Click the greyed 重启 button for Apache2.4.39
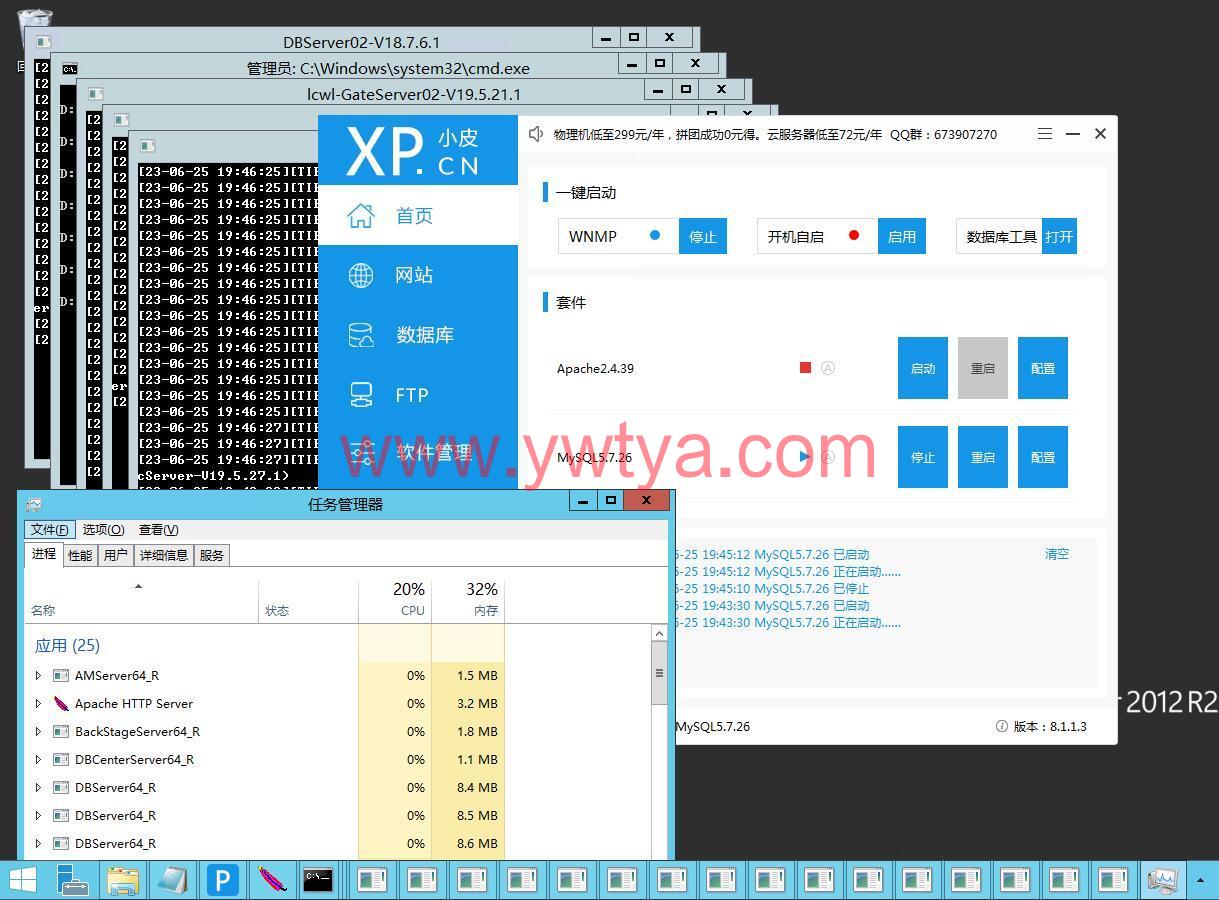This screenshot has width=1219, height=900. (x=983, y=368)
